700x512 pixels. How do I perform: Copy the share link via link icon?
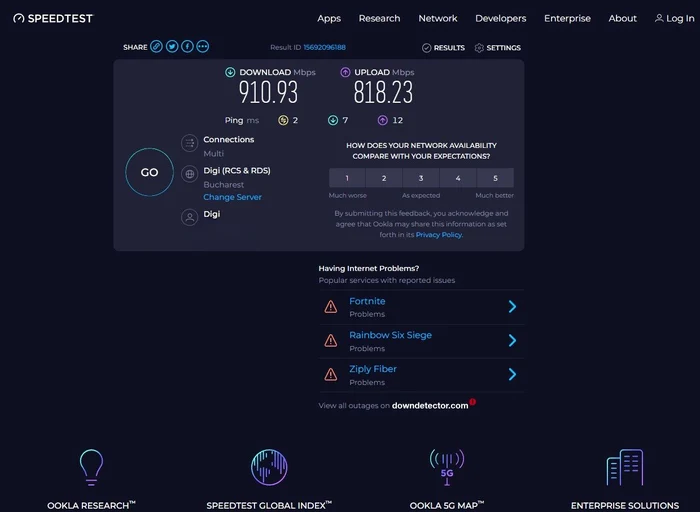click(x=156, y=46)
